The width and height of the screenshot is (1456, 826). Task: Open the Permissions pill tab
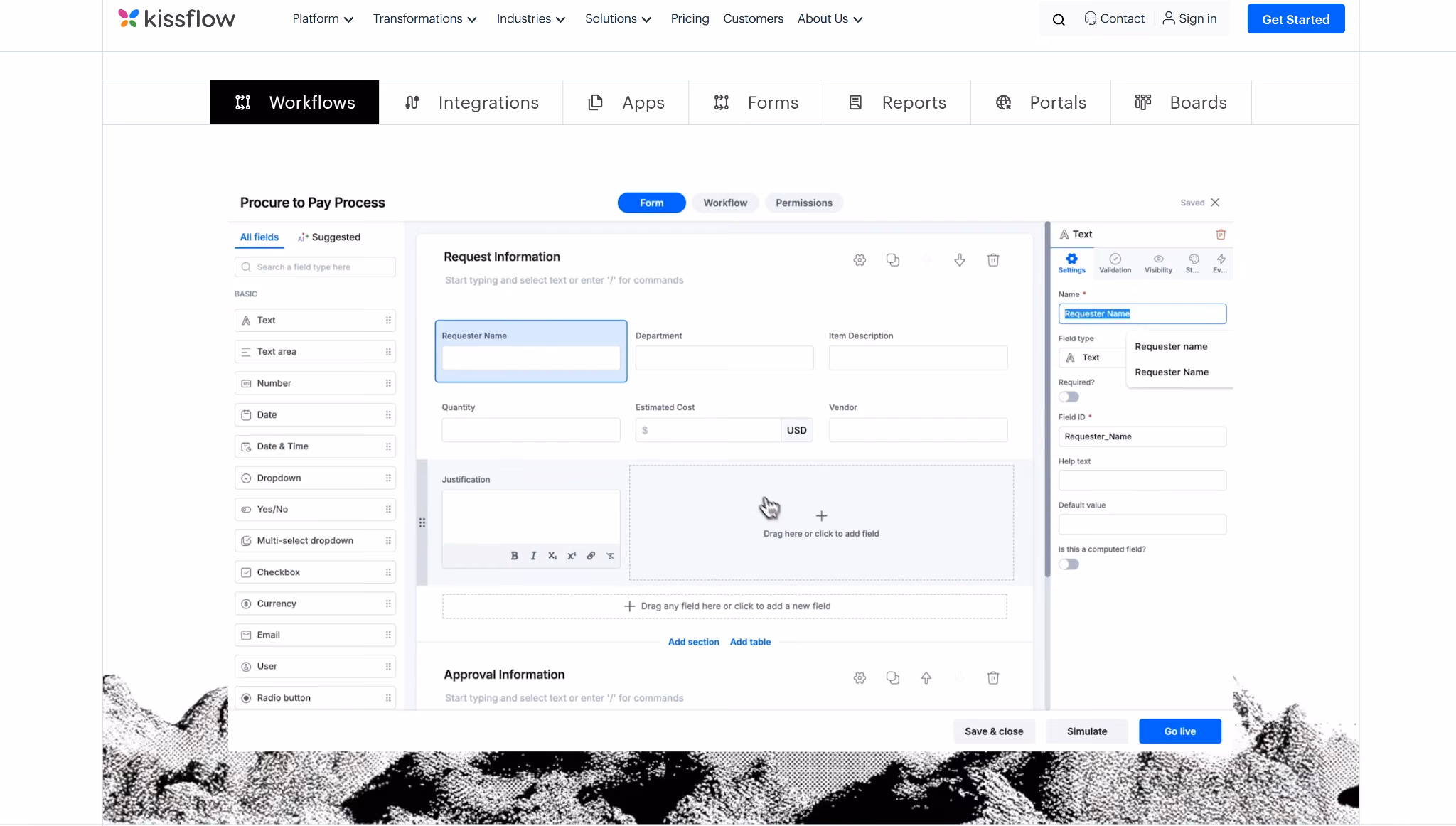tap(803, 203)
